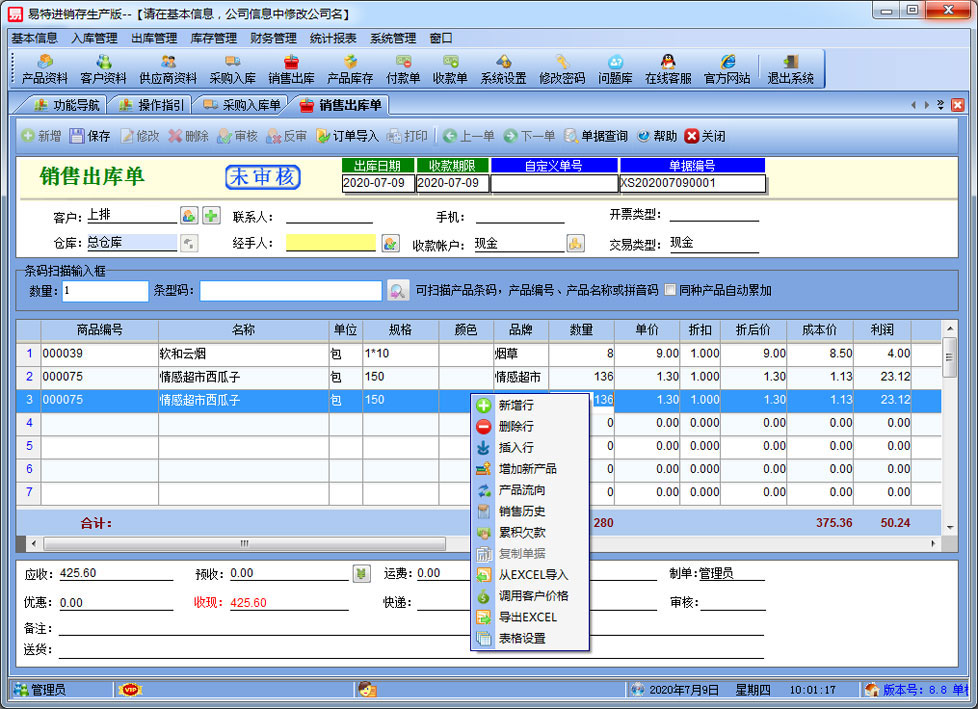Enable 同种产品自动累加 checkbox
The image size is (978, 709).
[x=670, y=291]
